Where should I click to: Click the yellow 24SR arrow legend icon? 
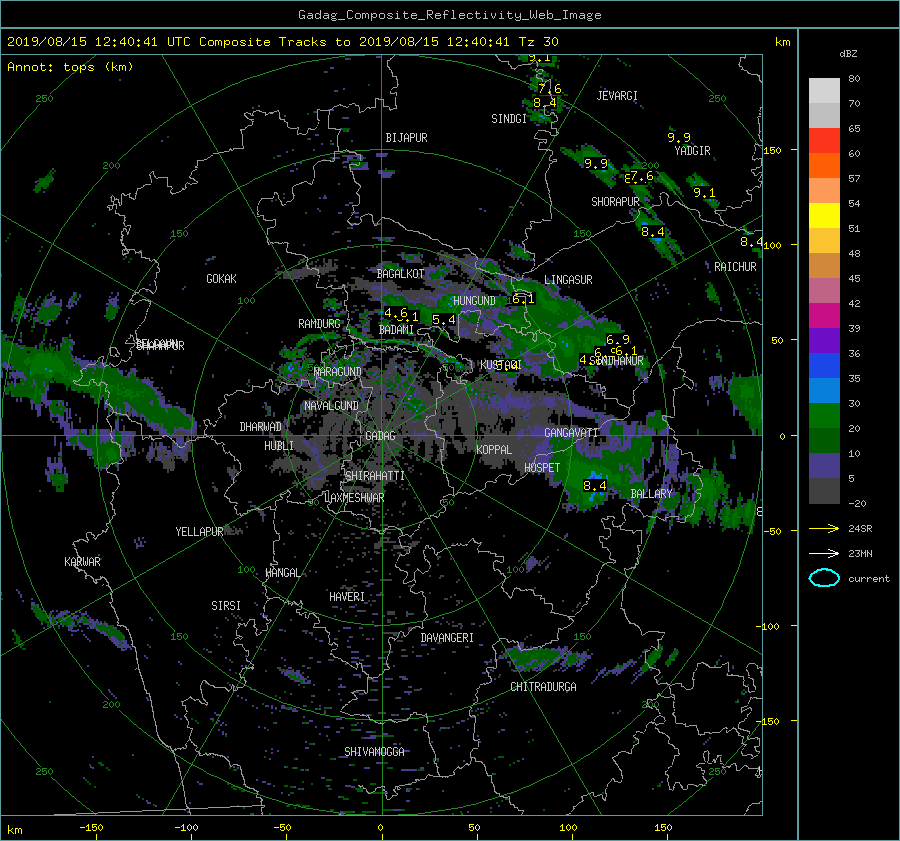pos(824,528)
